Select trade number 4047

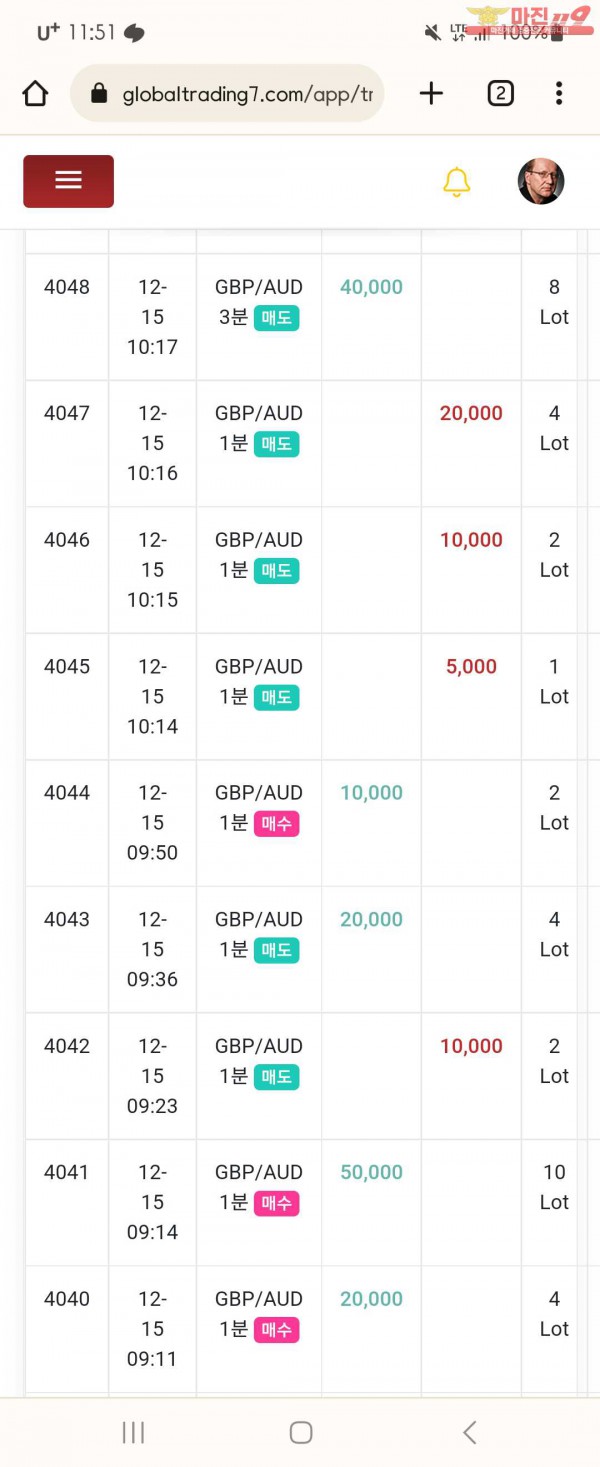point(67,413)
